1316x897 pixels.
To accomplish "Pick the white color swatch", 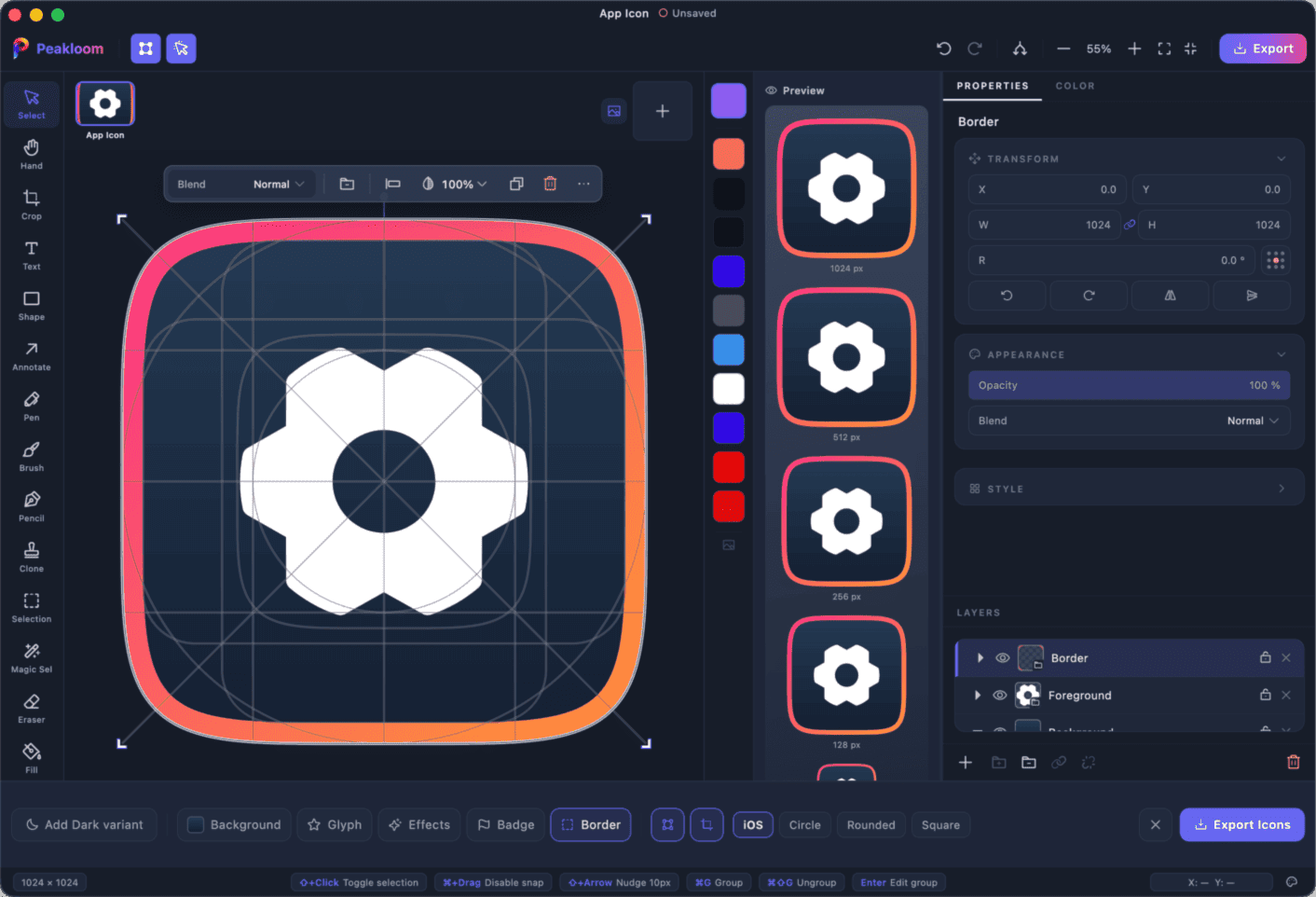I will (729, 389).
